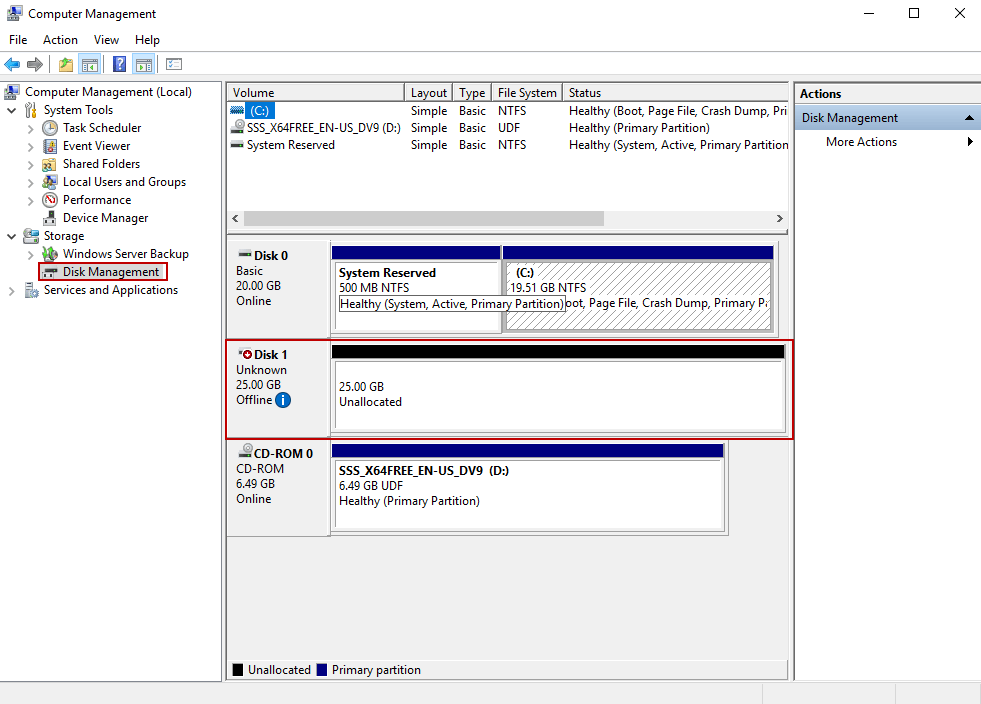
Task: Toggle the Show/Hide Action Pane icon
Action: pyautogui.click(x=145, y=63)
